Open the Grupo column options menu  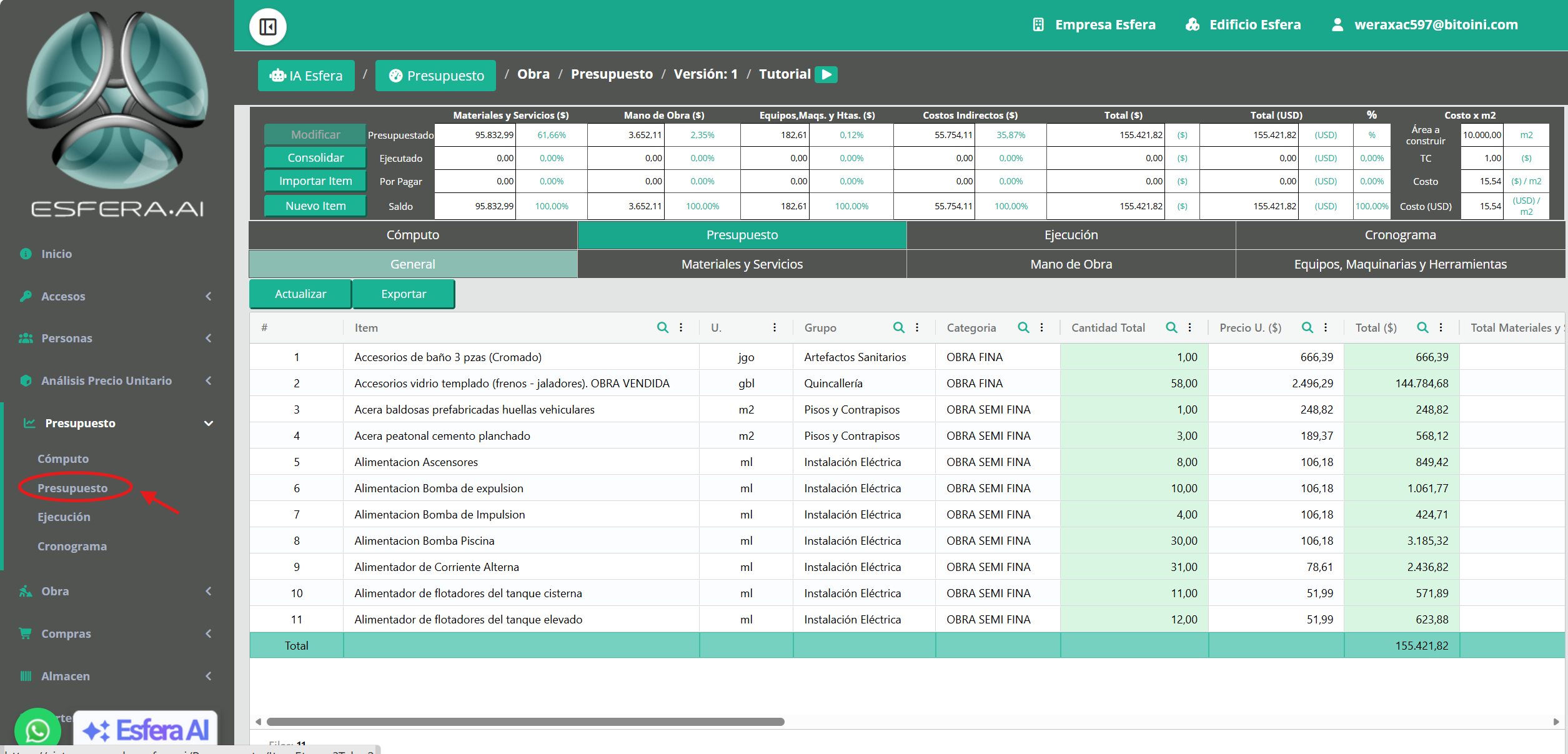coord(917,327)
